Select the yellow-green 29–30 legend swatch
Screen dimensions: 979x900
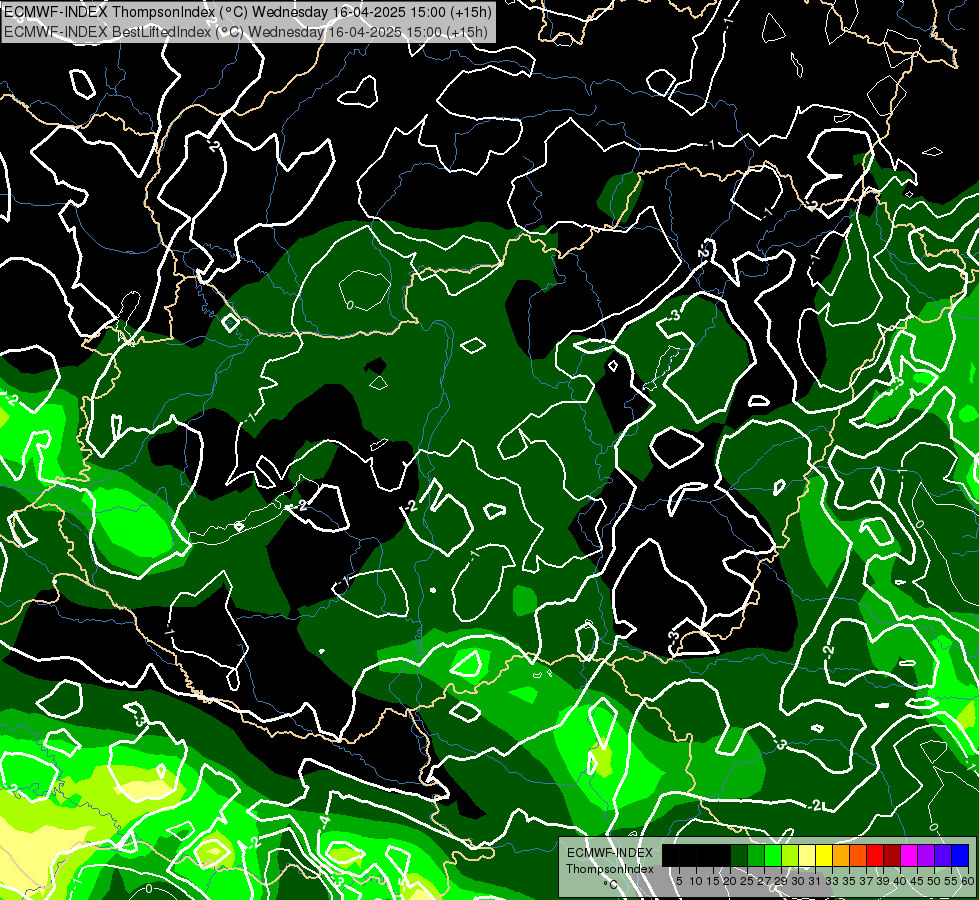[790, 855]
